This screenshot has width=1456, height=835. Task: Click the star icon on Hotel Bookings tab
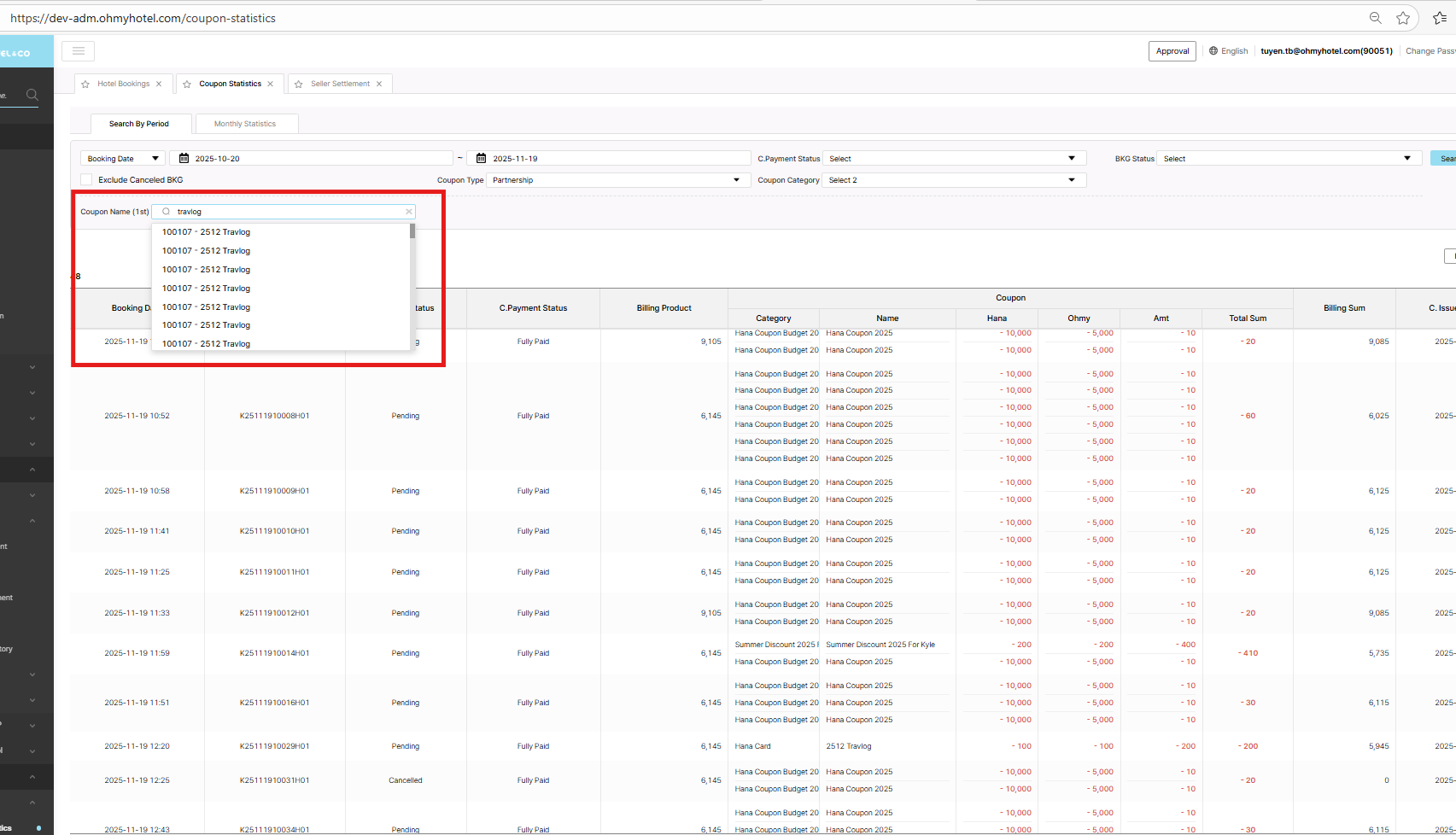coord(85,84)
